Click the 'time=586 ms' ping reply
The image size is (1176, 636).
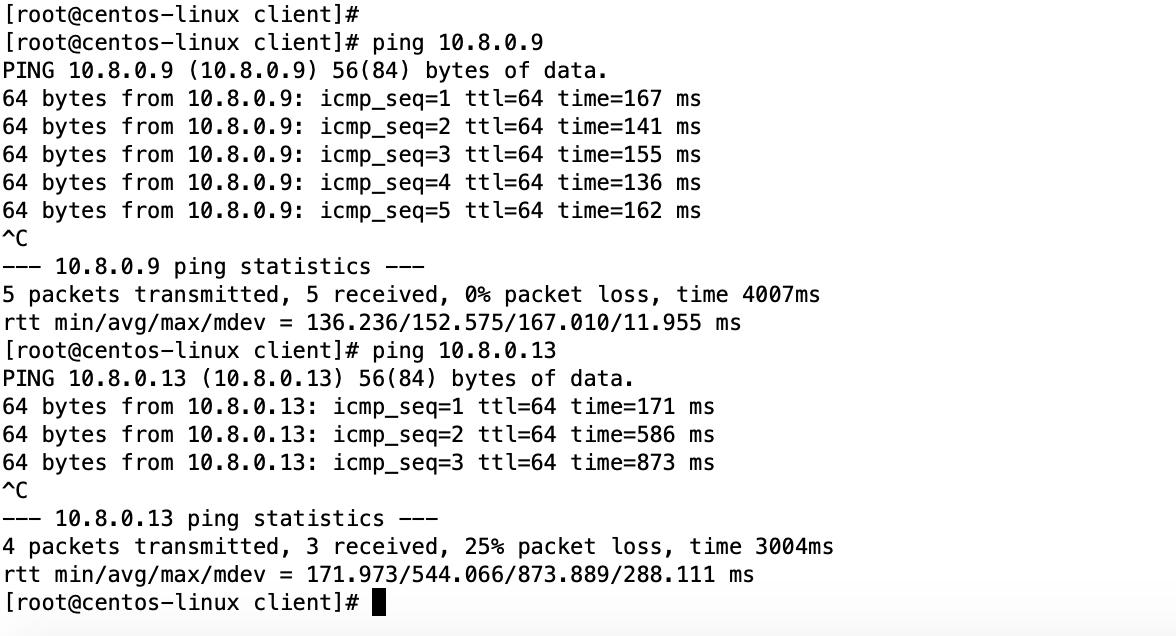click(x=642, y=435)
